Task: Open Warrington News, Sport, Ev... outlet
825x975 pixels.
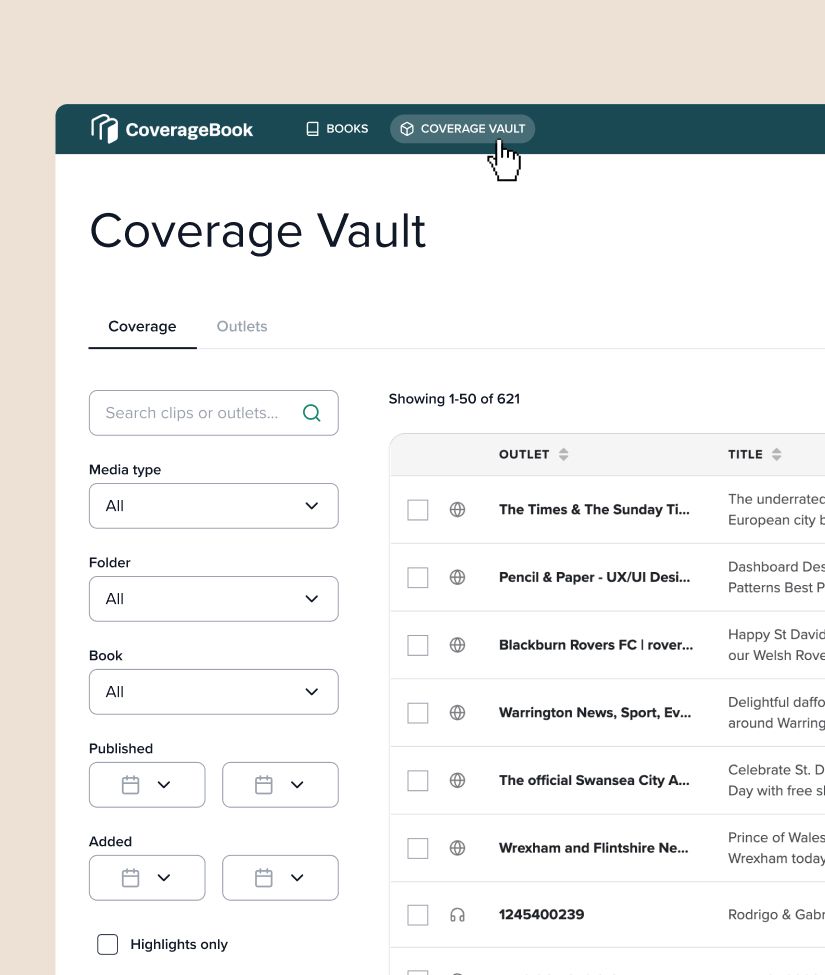Action: click(x=595, y=713)
